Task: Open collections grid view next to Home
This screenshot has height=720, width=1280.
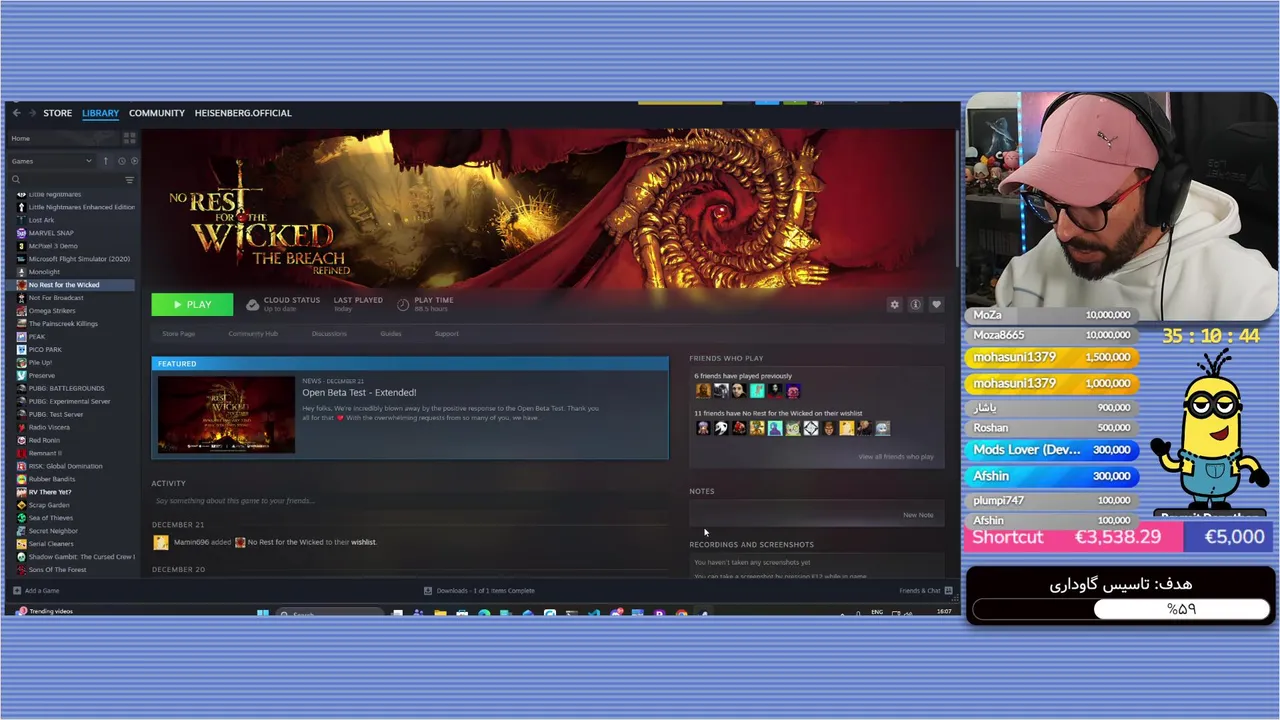Action: 129,138
